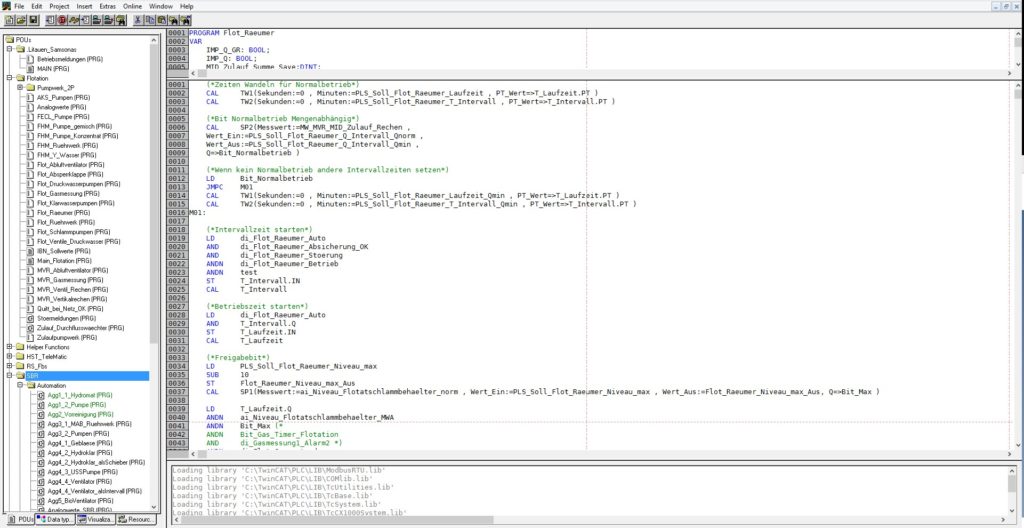
Task: Expand the Pumpwerk_2P folder
Action: pos(20,88)
